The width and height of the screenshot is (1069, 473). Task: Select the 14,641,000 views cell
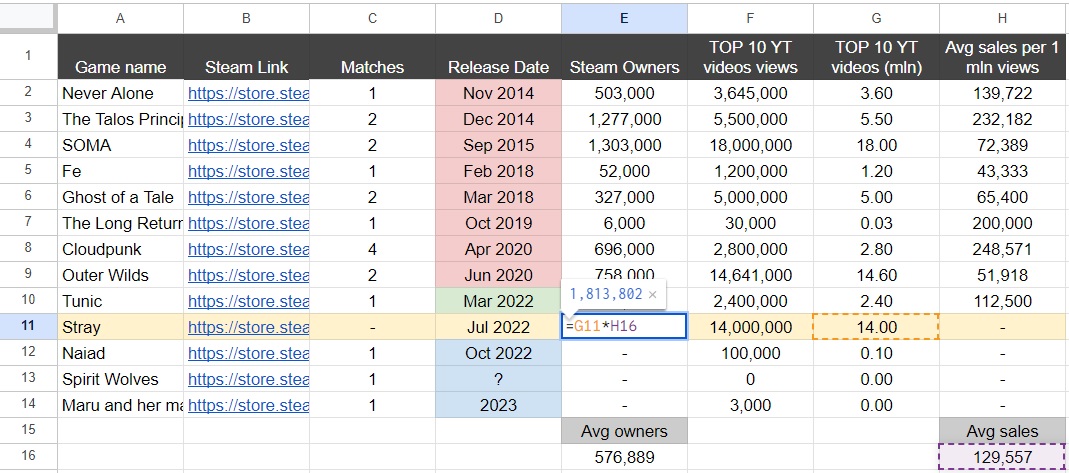click(751, 275)
